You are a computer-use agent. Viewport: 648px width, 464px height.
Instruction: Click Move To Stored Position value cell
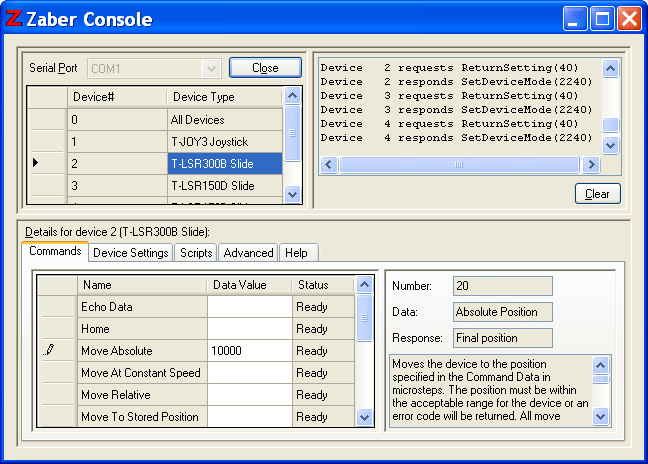[250, 416]
